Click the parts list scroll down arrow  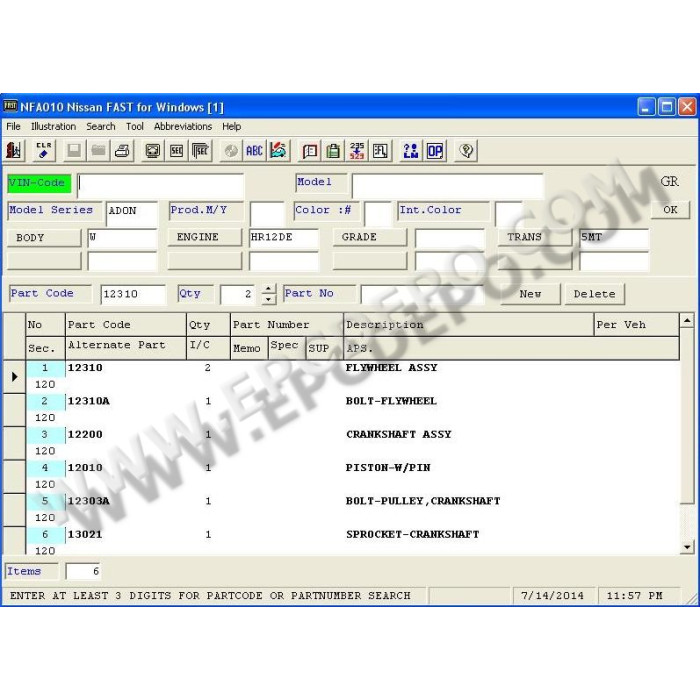687,547
